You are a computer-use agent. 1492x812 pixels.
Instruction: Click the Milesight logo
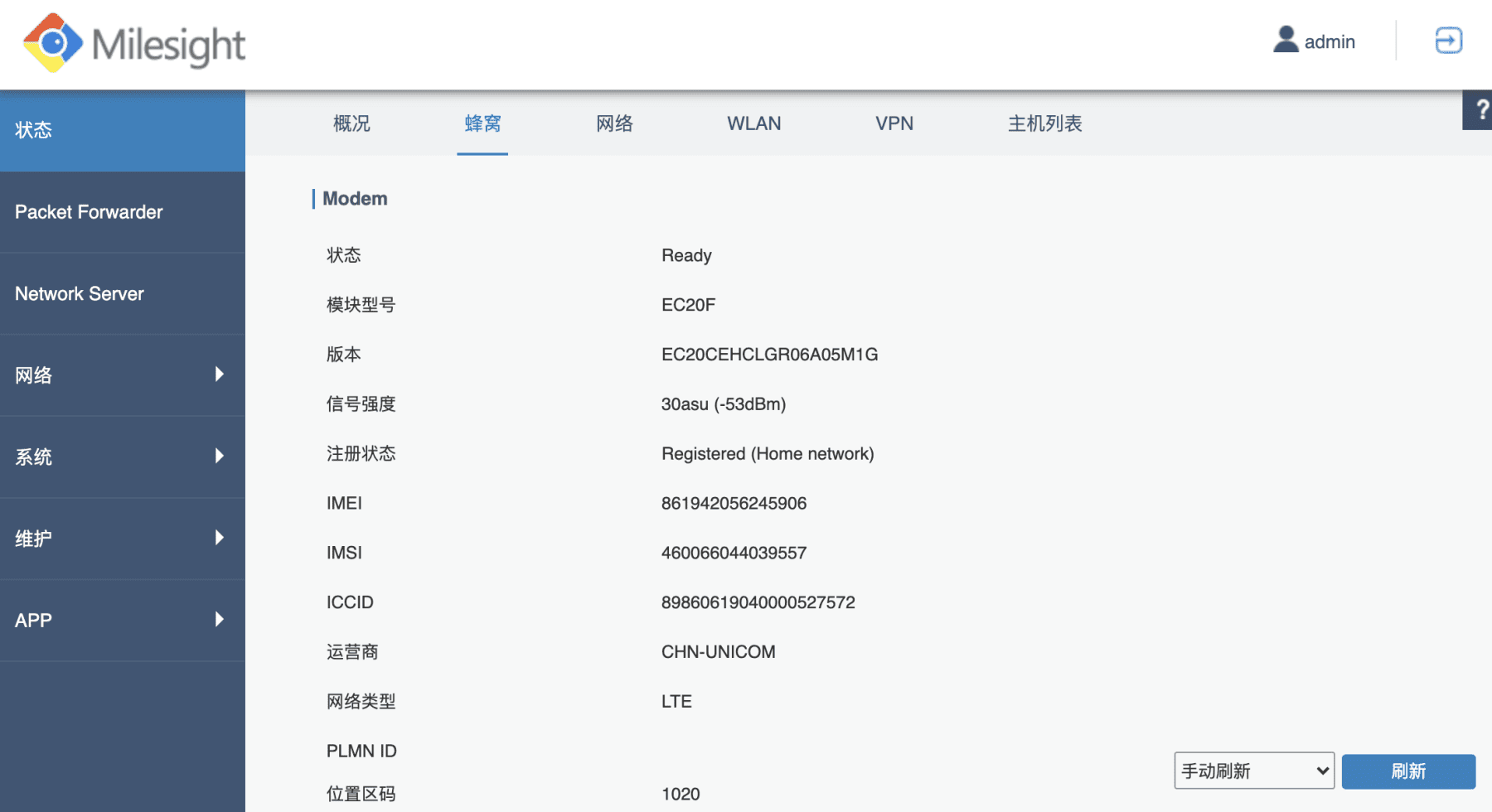[133, 44]
